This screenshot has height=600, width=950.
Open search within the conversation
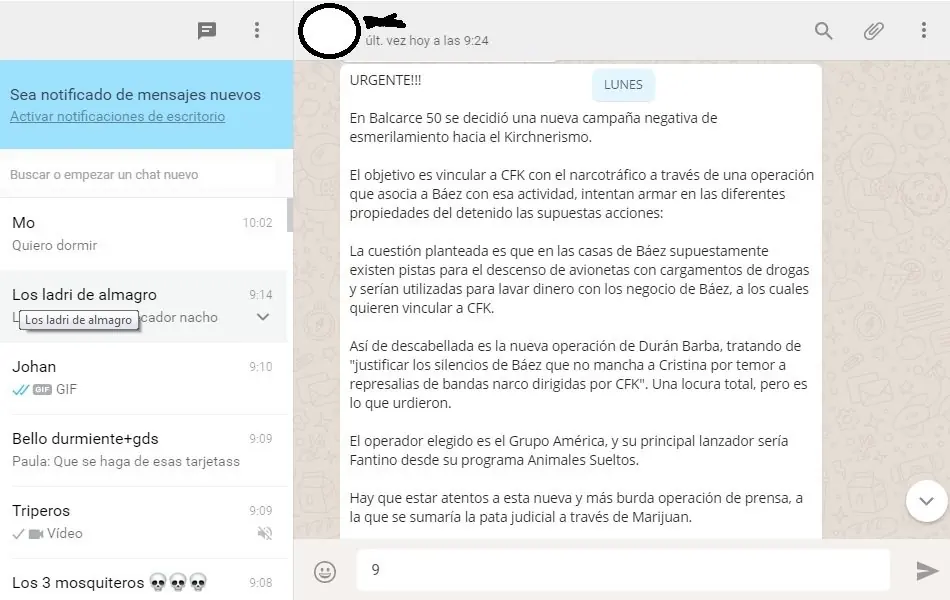click(x=823, y=31)
